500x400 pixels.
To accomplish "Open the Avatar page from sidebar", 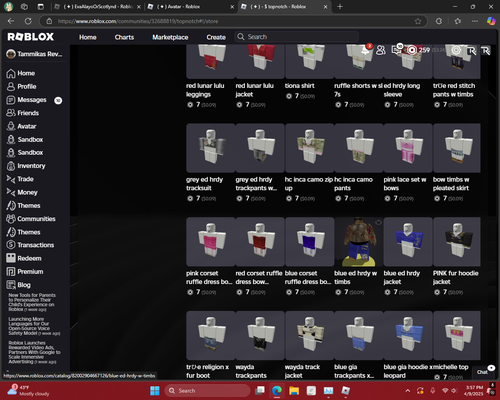I will [21, 126].
